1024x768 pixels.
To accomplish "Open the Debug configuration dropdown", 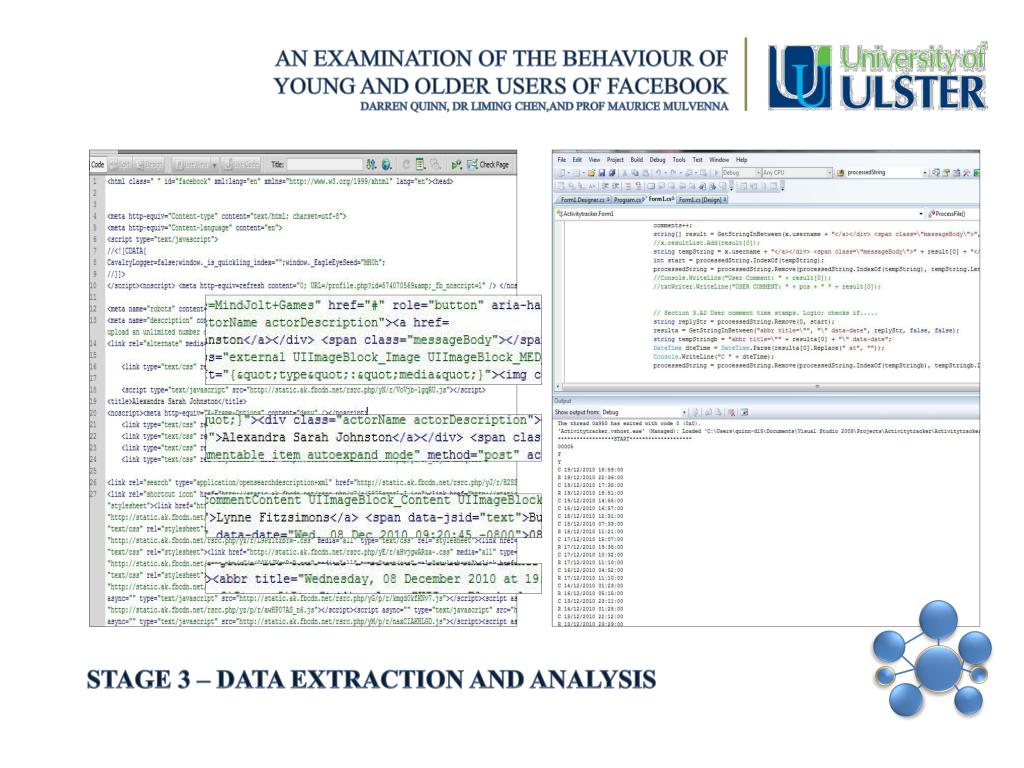I will (742, 173).
